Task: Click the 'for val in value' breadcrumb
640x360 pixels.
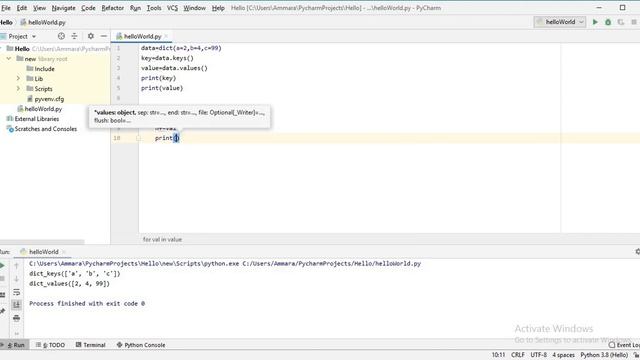Action: 162,240
